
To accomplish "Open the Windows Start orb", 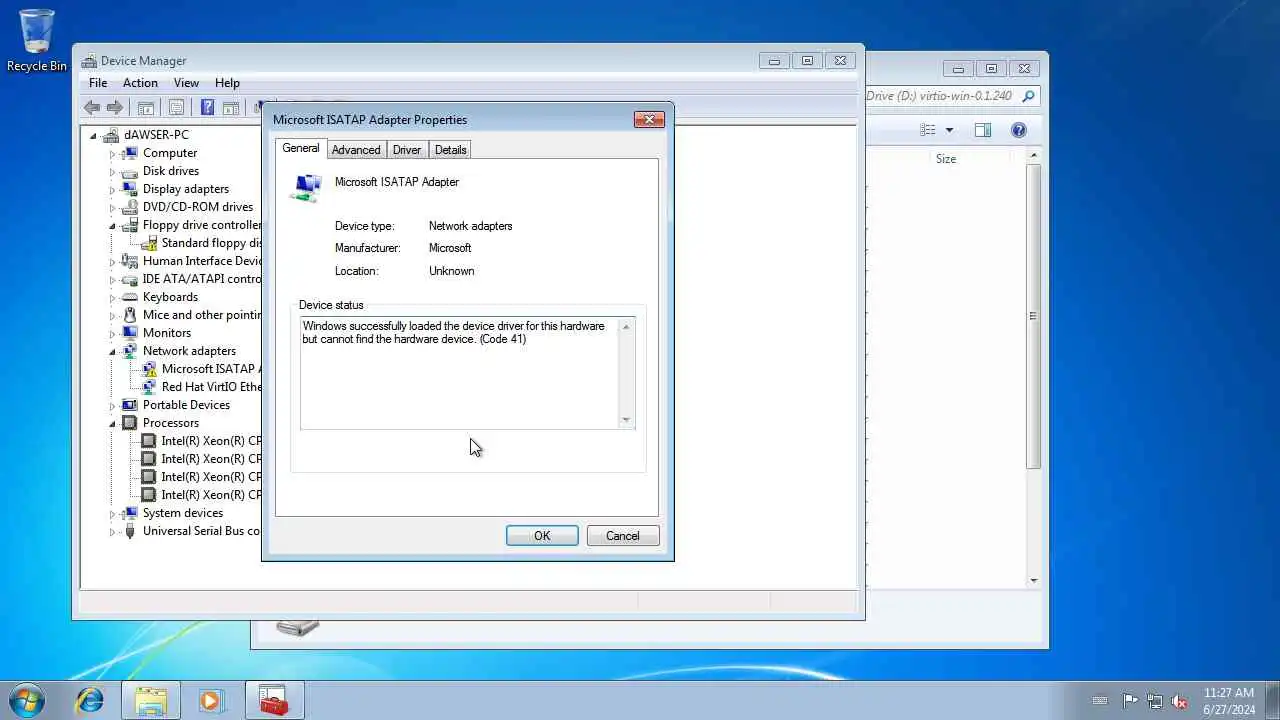I will (26, 700).
